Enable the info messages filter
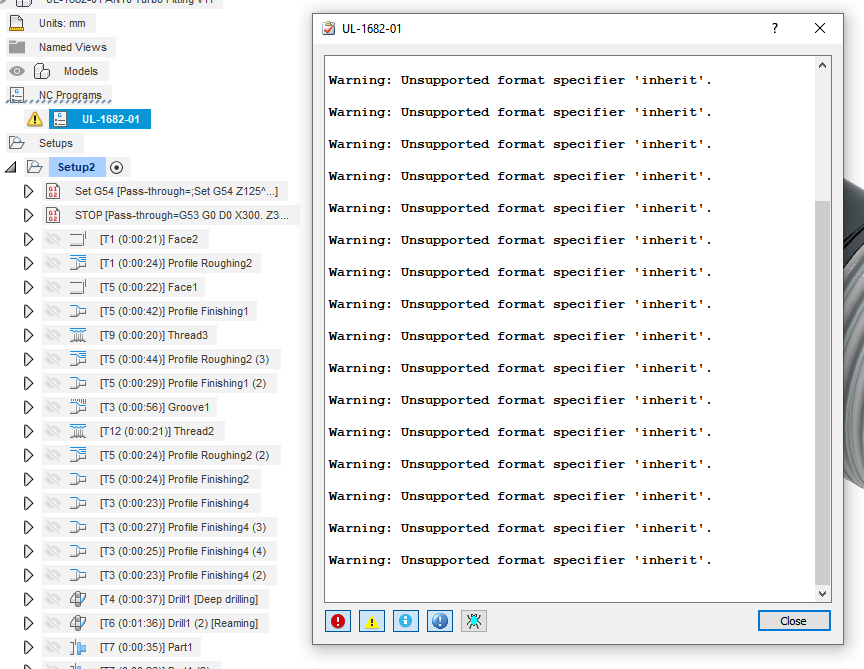 [406, 621]
